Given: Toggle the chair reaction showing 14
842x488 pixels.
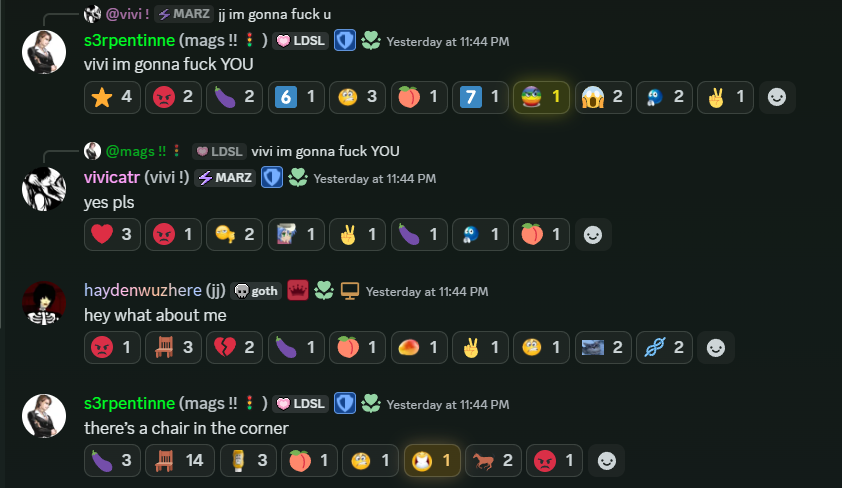Looking at the screenshot, I should pyautogui.click(x=179, y=461).
